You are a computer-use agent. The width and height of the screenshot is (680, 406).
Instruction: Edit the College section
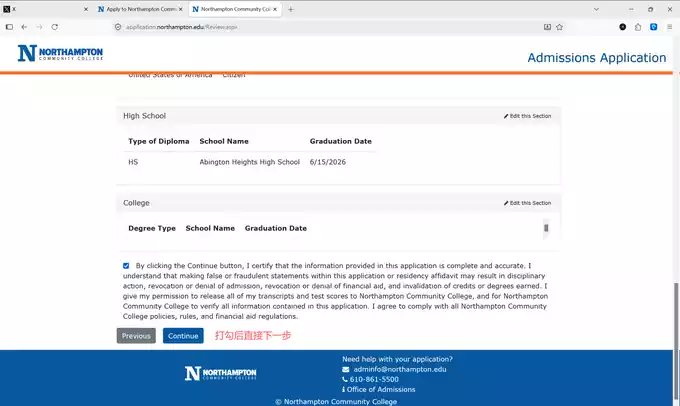(527, 203)
